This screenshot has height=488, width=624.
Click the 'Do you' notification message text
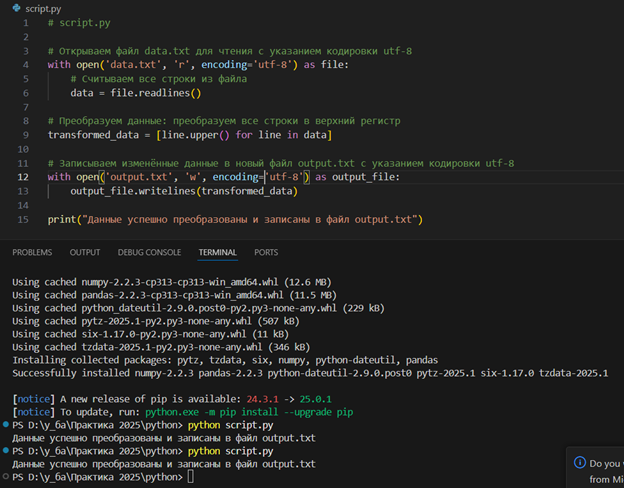point(606,462)
